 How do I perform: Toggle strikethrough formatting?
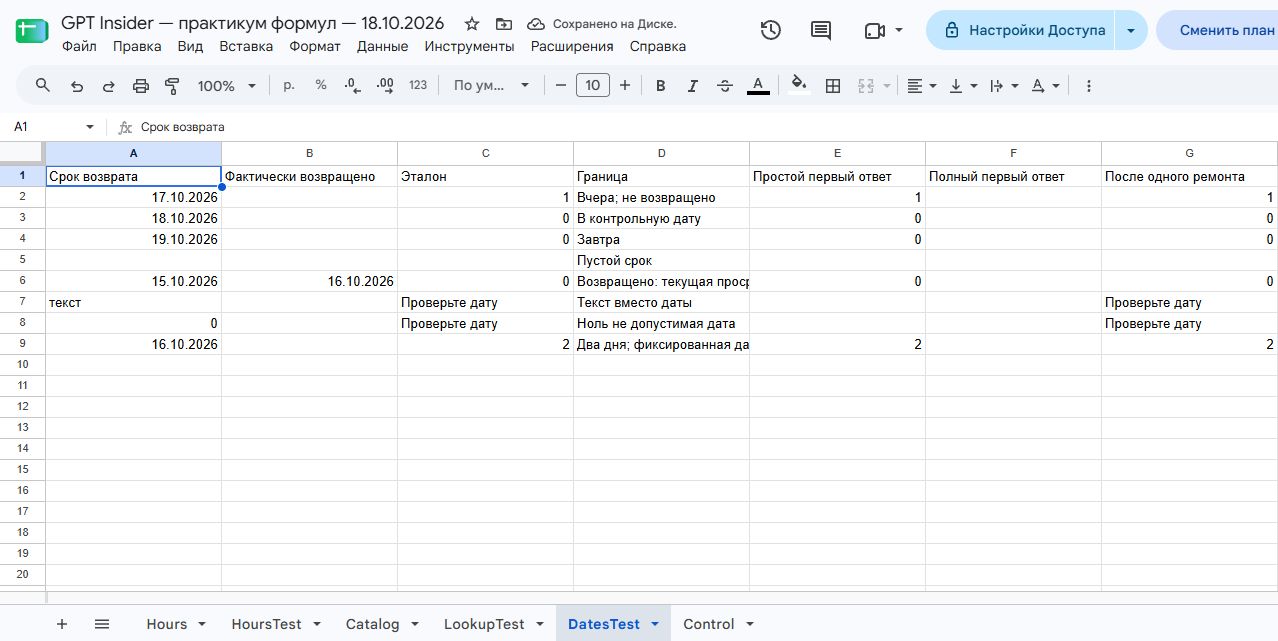coord(725,86)
